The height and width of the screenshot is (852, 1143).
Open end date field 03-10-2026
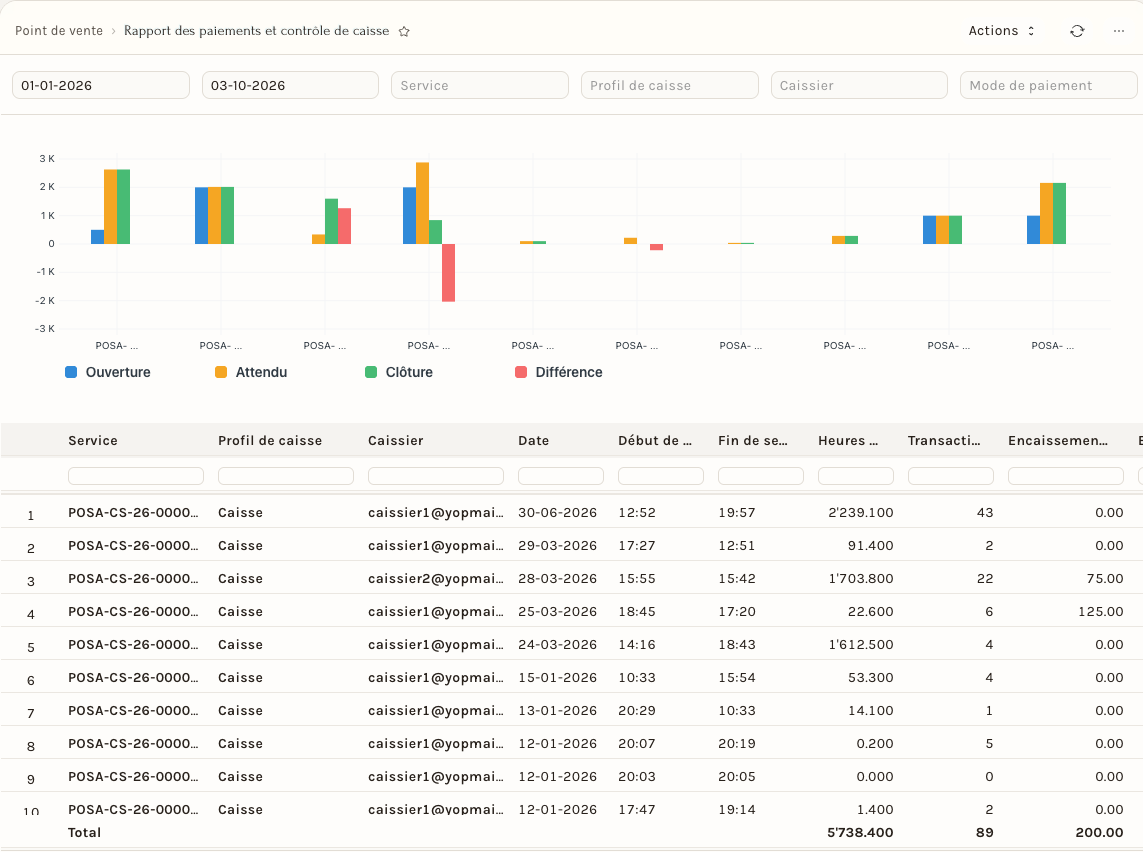click(290, 85)
